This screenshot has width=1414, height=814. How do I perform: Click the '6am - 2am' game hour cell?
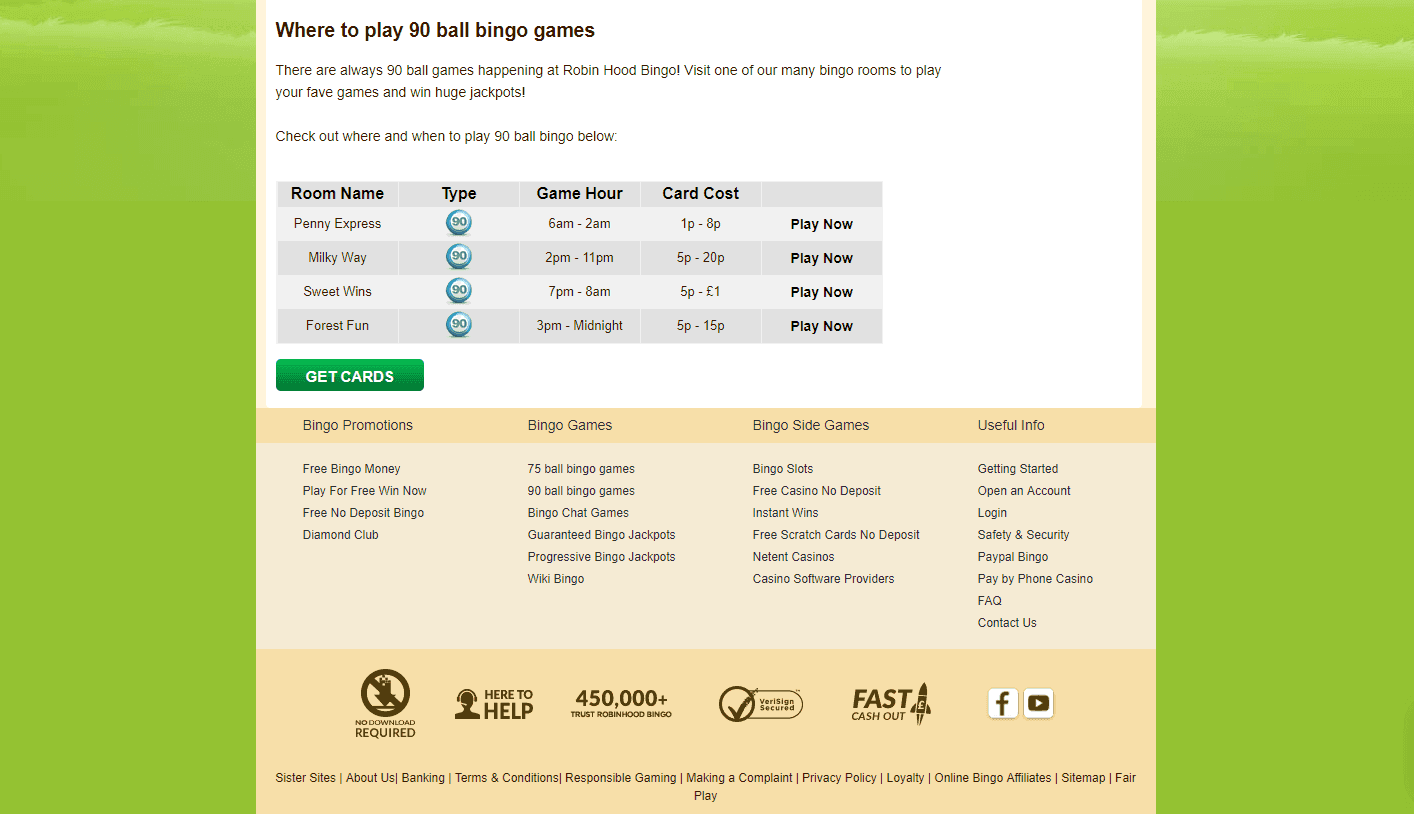tap(580, 224)
